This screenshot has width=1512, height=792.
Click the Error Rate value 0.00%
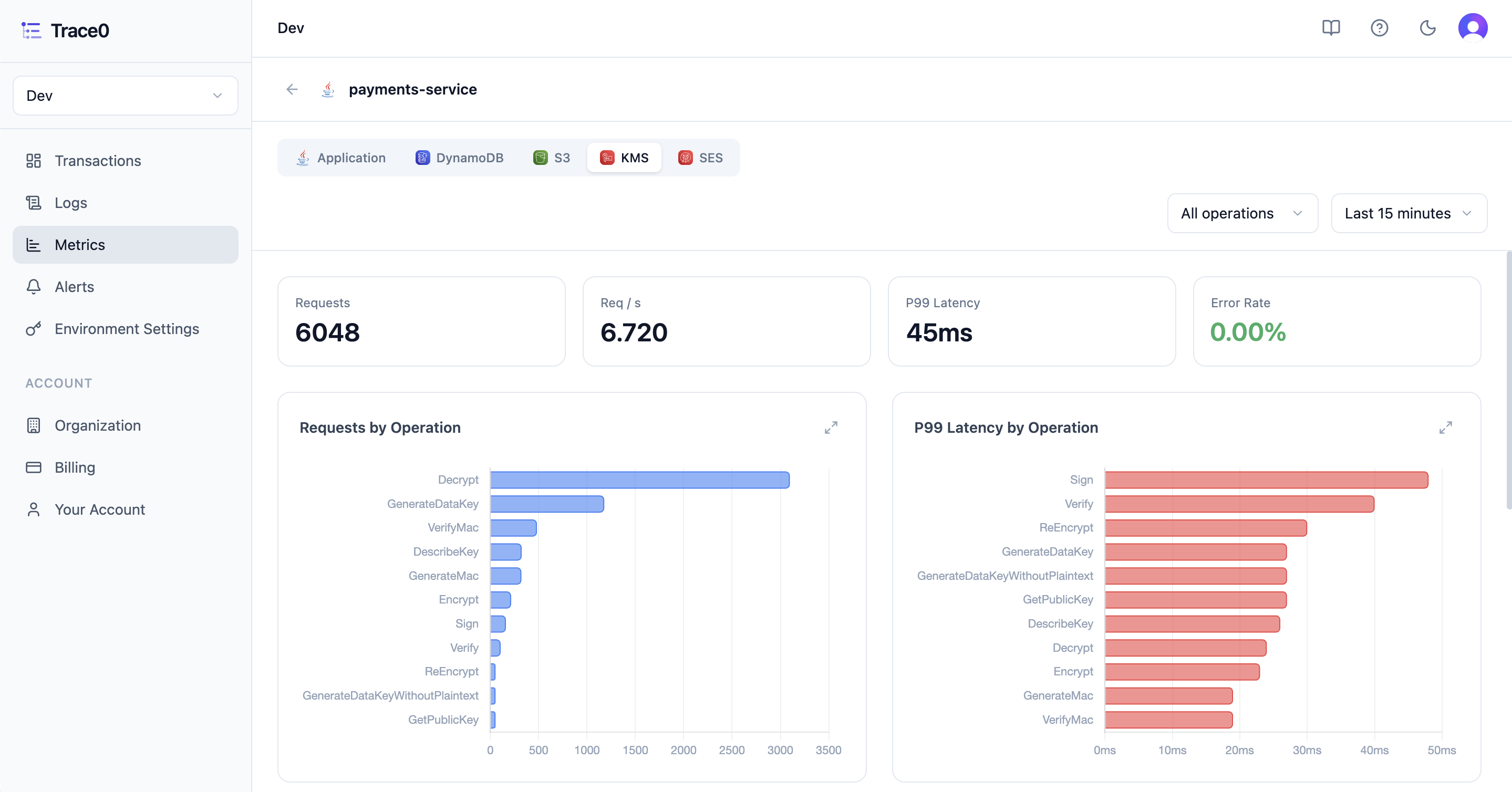pyautogui.click(x=1248, y=332)
